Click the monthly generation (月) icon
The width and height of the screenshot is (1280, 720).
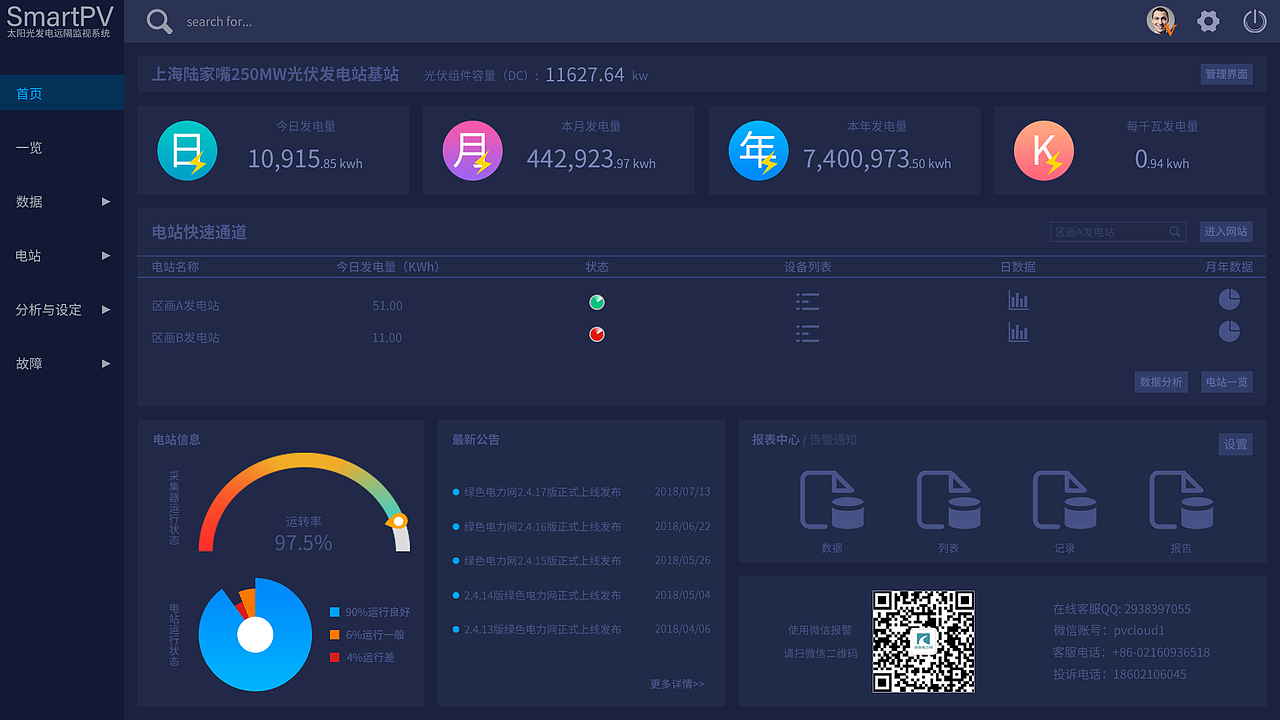click(x=472, y=150)
